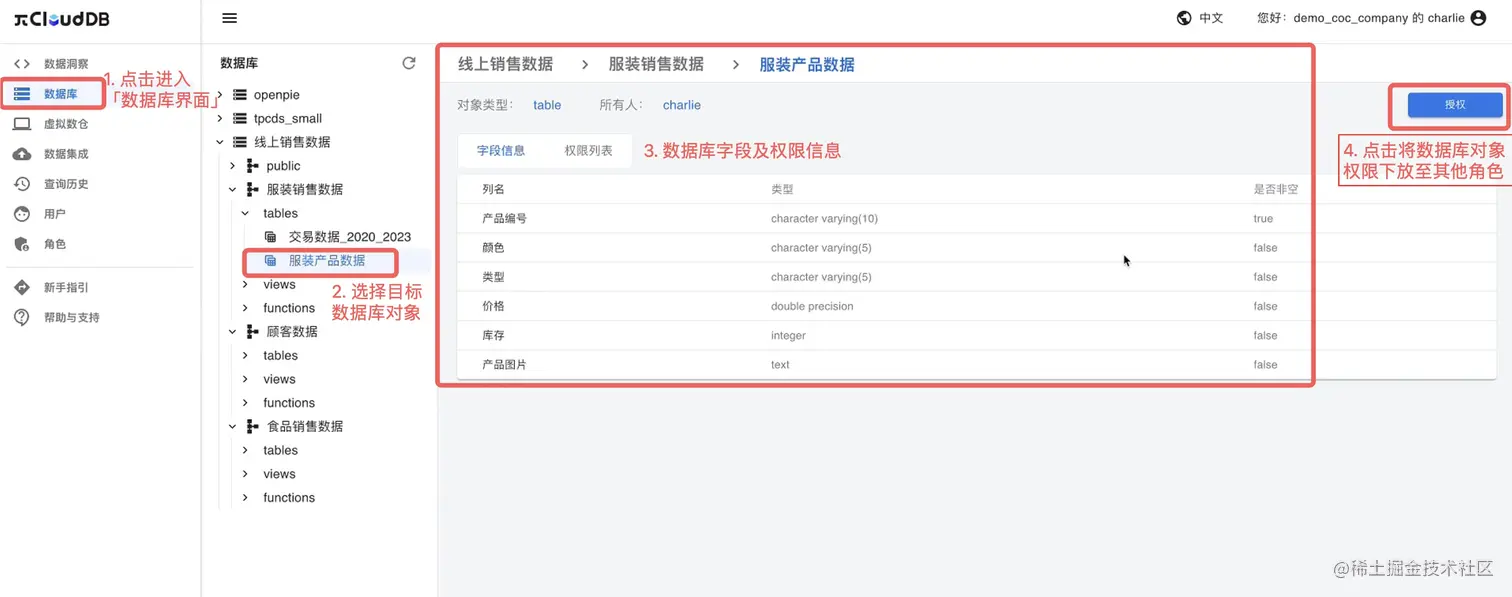Click the 服装产品数据 table icon
Screen dimensions: 1512x597
[x=270, y=261]
